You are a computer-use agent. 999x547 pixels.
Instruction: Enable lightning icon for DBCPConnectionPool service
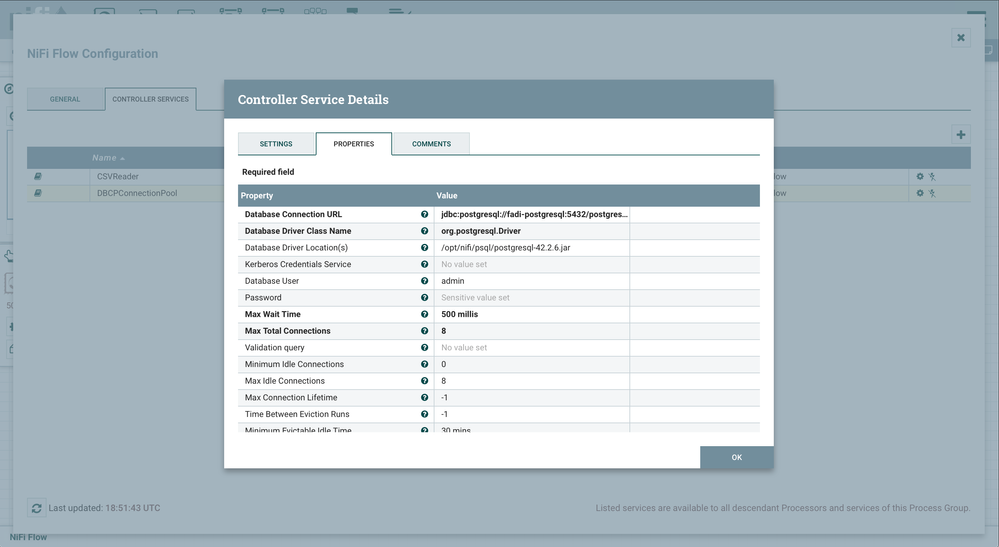[x=932, y=193]
